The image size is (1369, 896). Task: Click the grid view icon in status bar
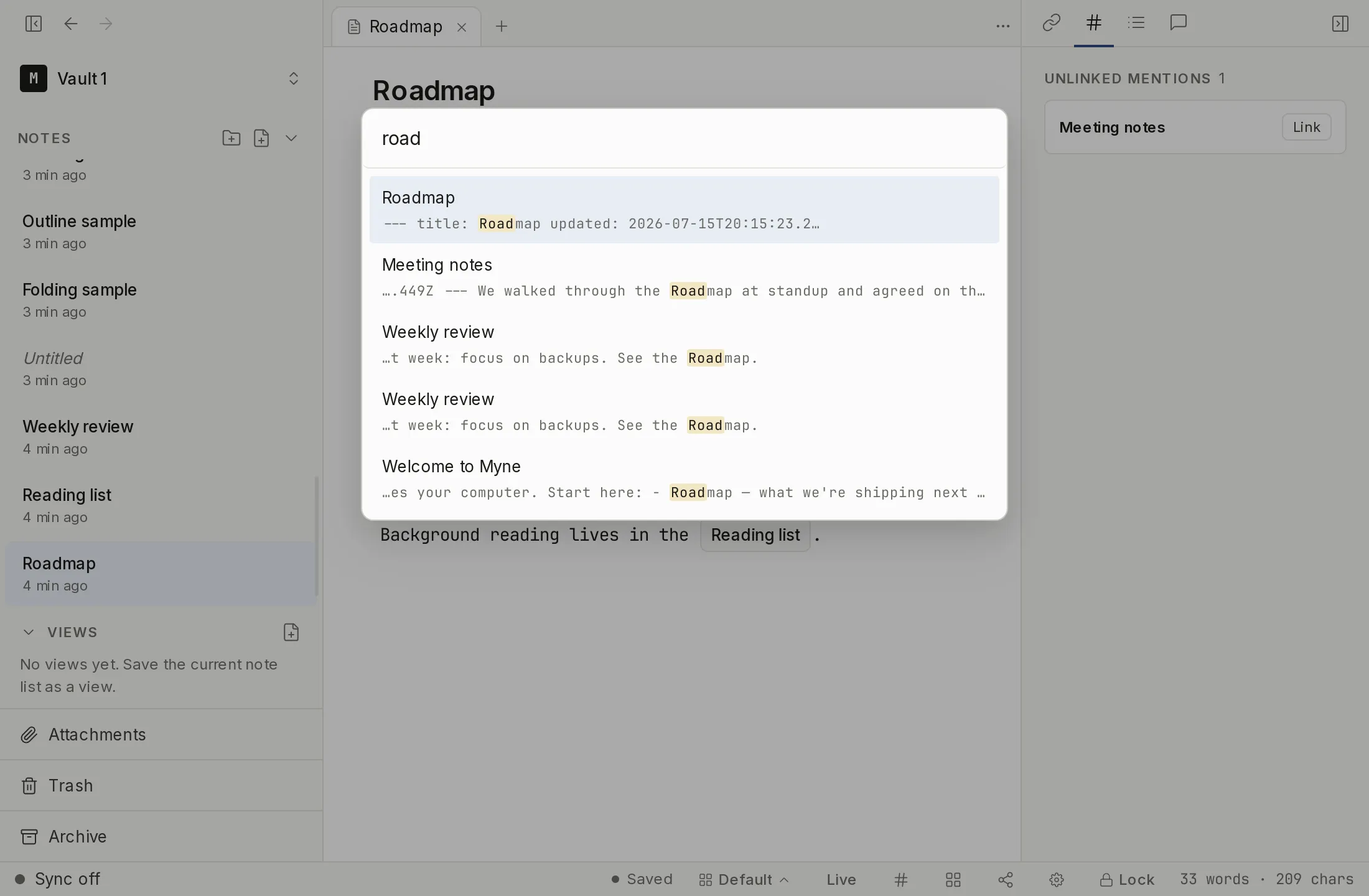[953, 879]
